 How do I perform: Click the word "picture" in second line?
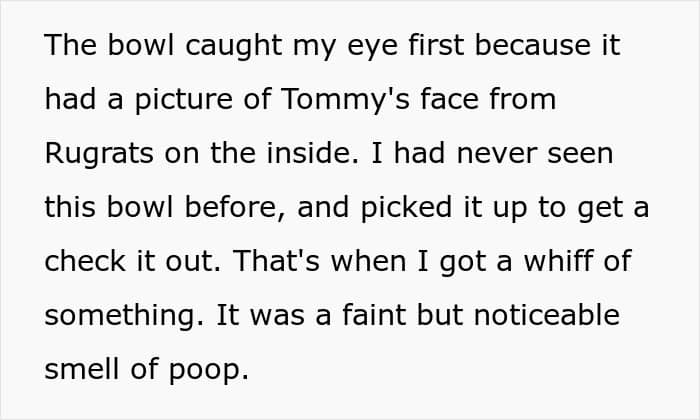pyautogui.click(x=183, y=100)
